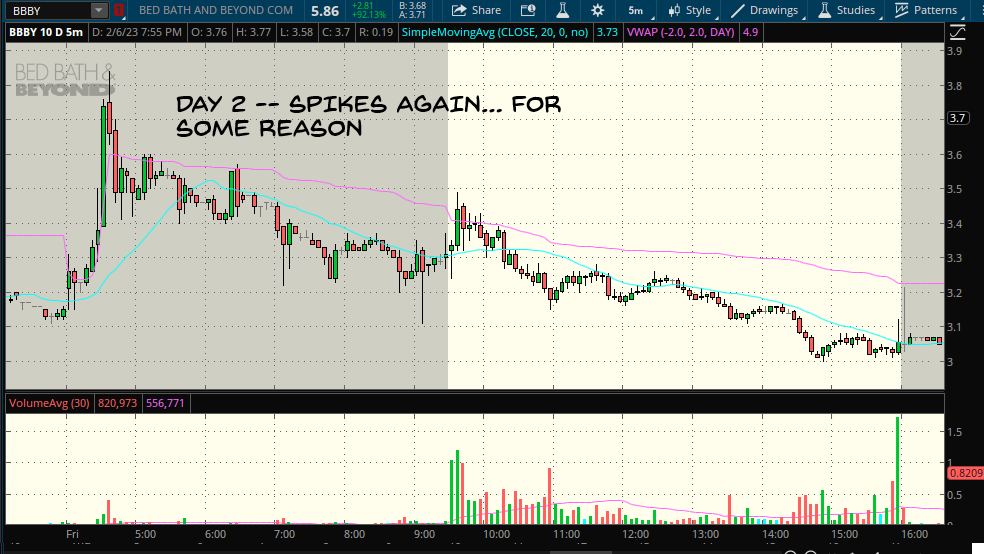The height and width of the screenshot is (554, 984).
Task: Click the Share arrow icon
Action: [459, 10]
